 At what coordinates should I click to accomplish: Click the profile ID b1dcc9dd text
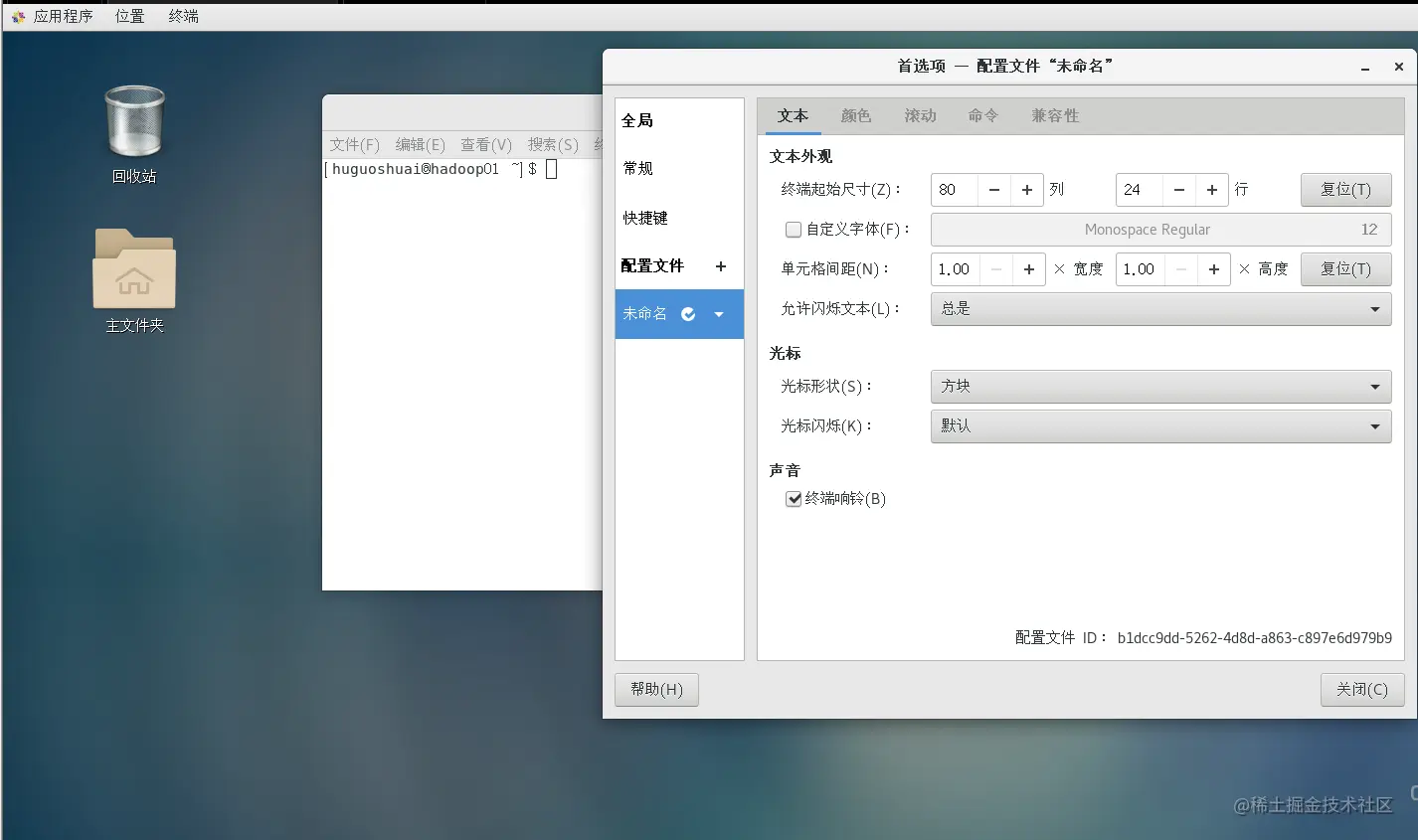pyautogui.click(x=1254, y=638)
